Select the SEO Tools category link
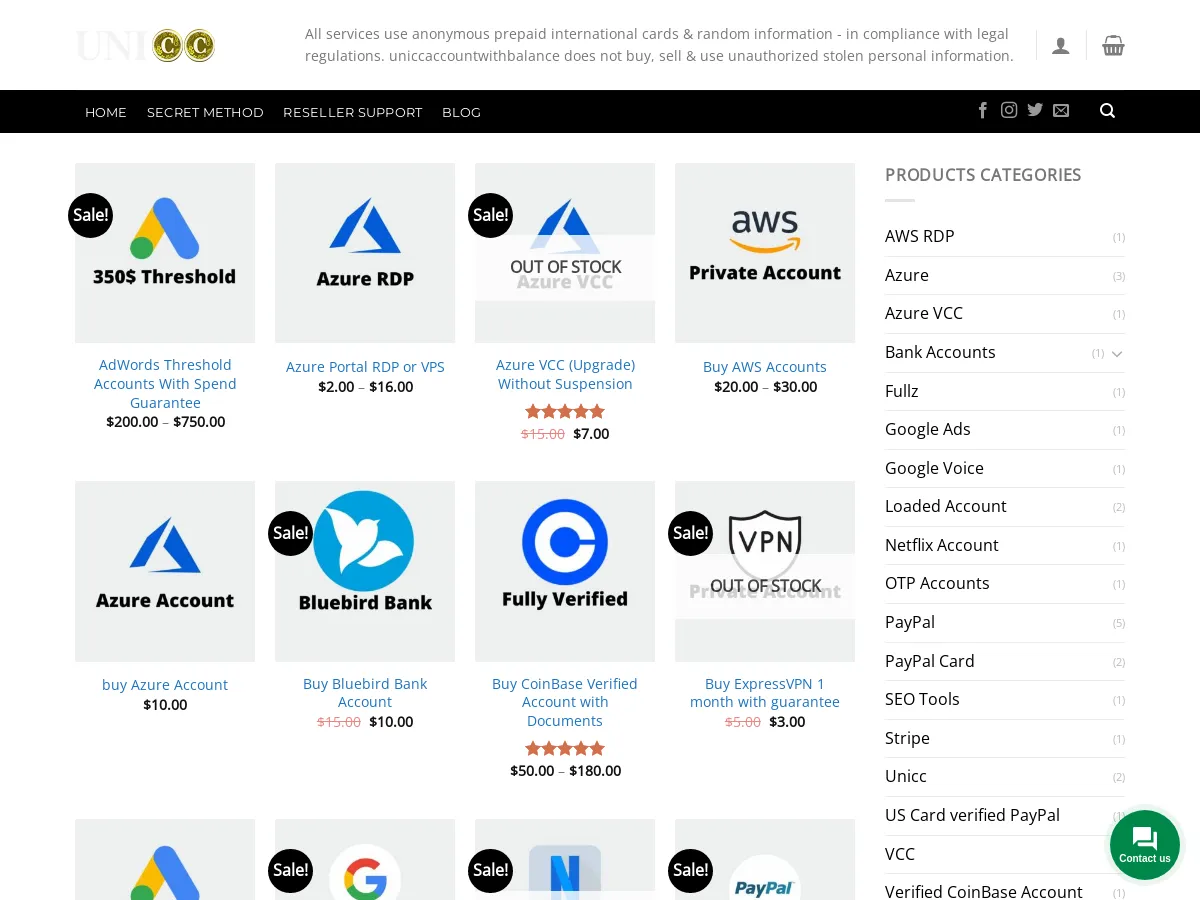 (922, 699)
